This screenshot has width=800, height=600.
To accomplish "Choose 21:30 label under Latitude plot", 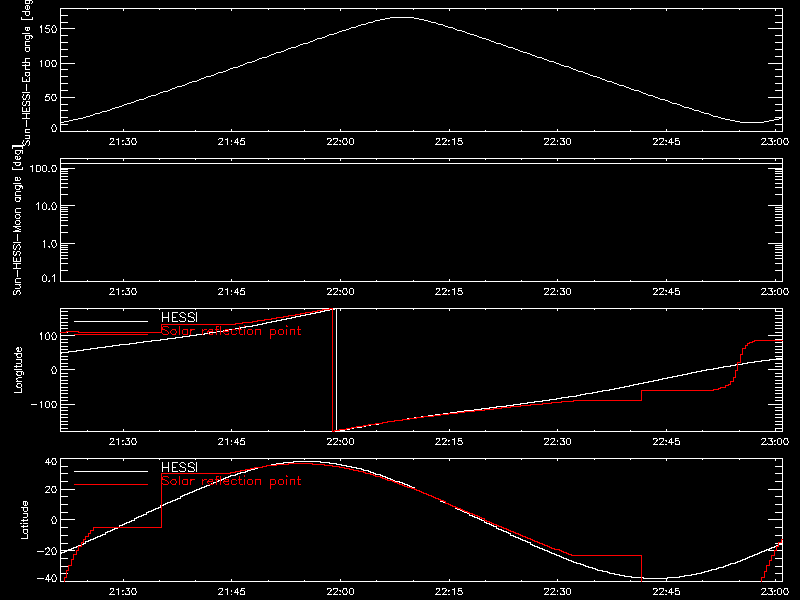I will (123, 592).
